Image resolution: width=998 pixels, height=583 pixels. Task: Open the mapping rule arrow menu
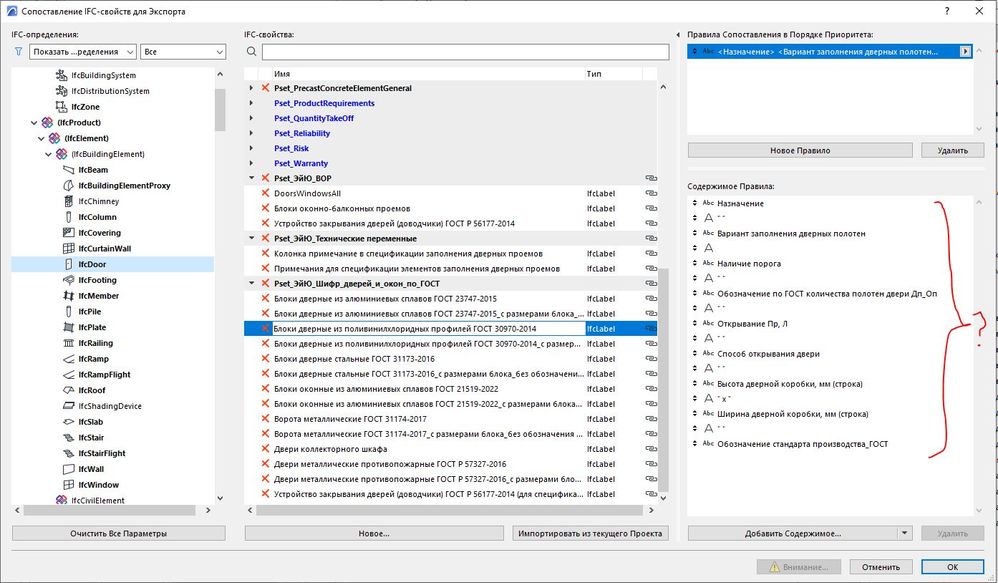(x=966, y=52)
